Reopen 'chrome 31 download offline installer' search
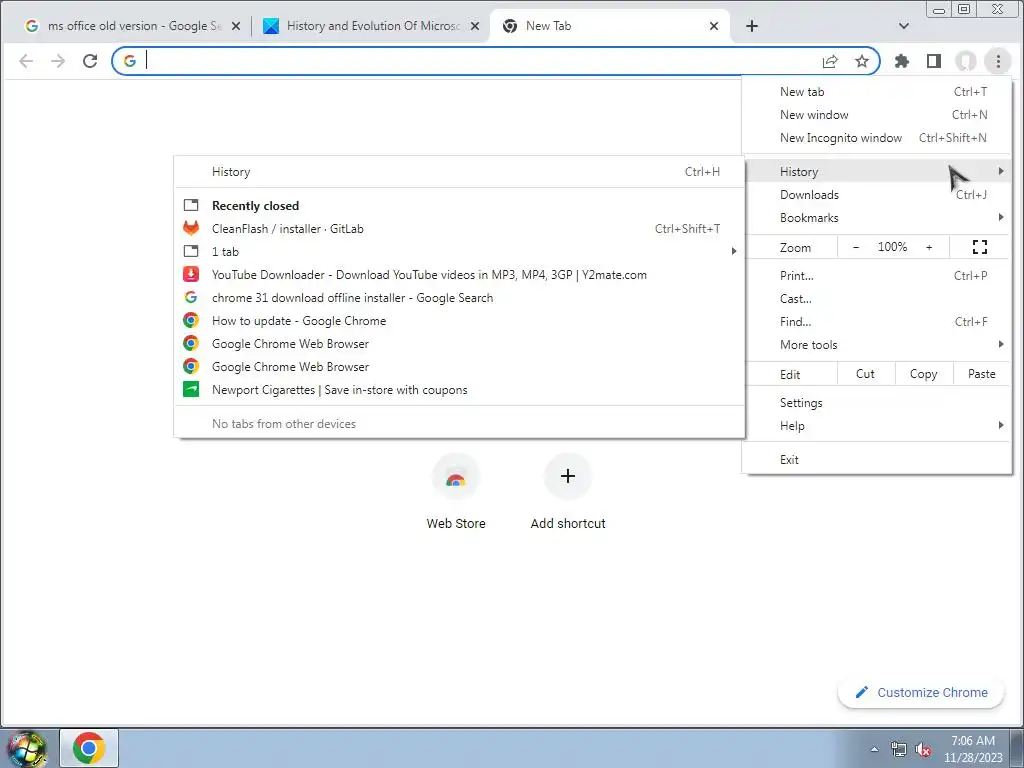 459,298
